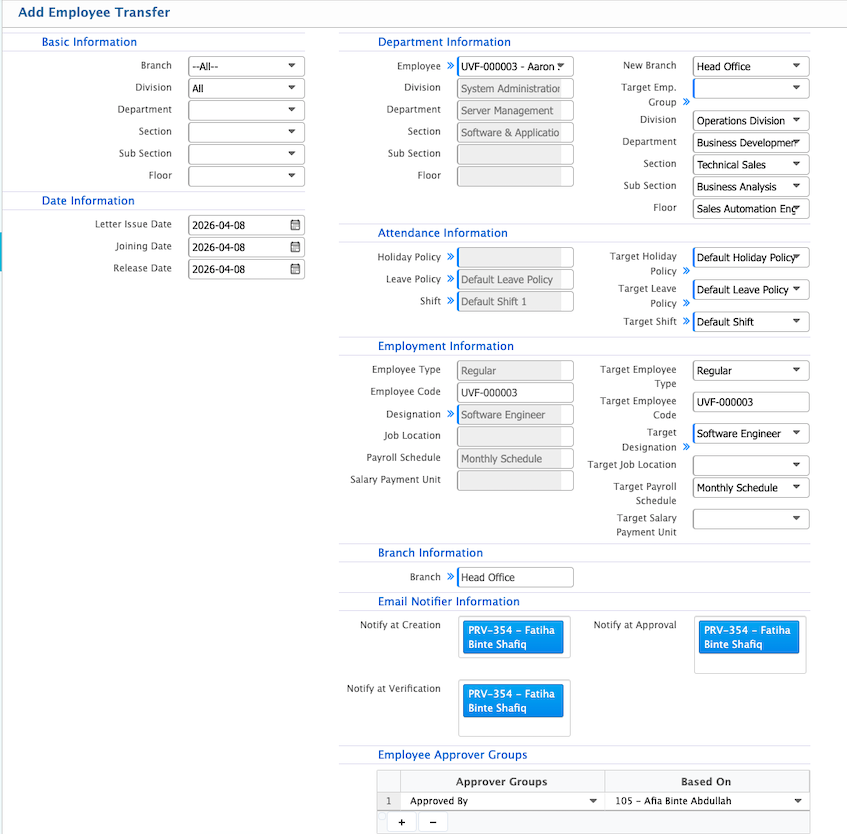Click double-arrow icon beside Branch Information's Branch
The image size is (847, 834).
point(450,577)
